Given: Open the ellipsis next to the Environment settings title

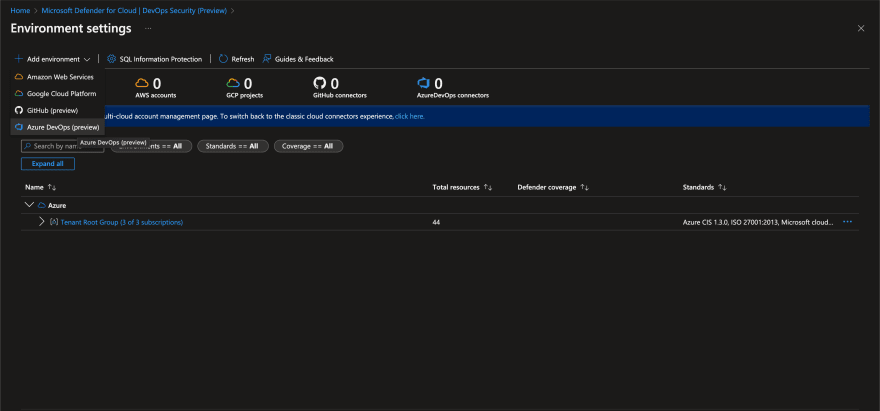Looking at the screenshot, I should pos(148,28).
